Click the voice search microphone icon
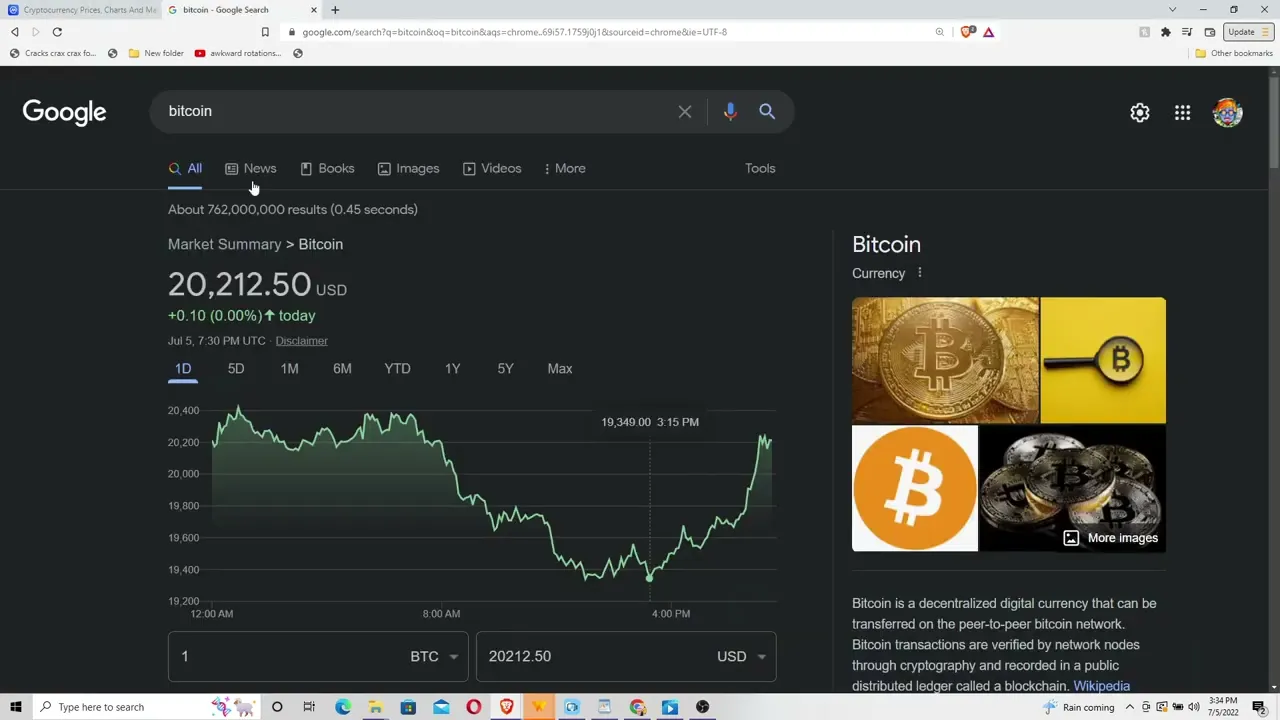Screen dimensions: 1280x720 pyautogui.click(x=730, y=112)
